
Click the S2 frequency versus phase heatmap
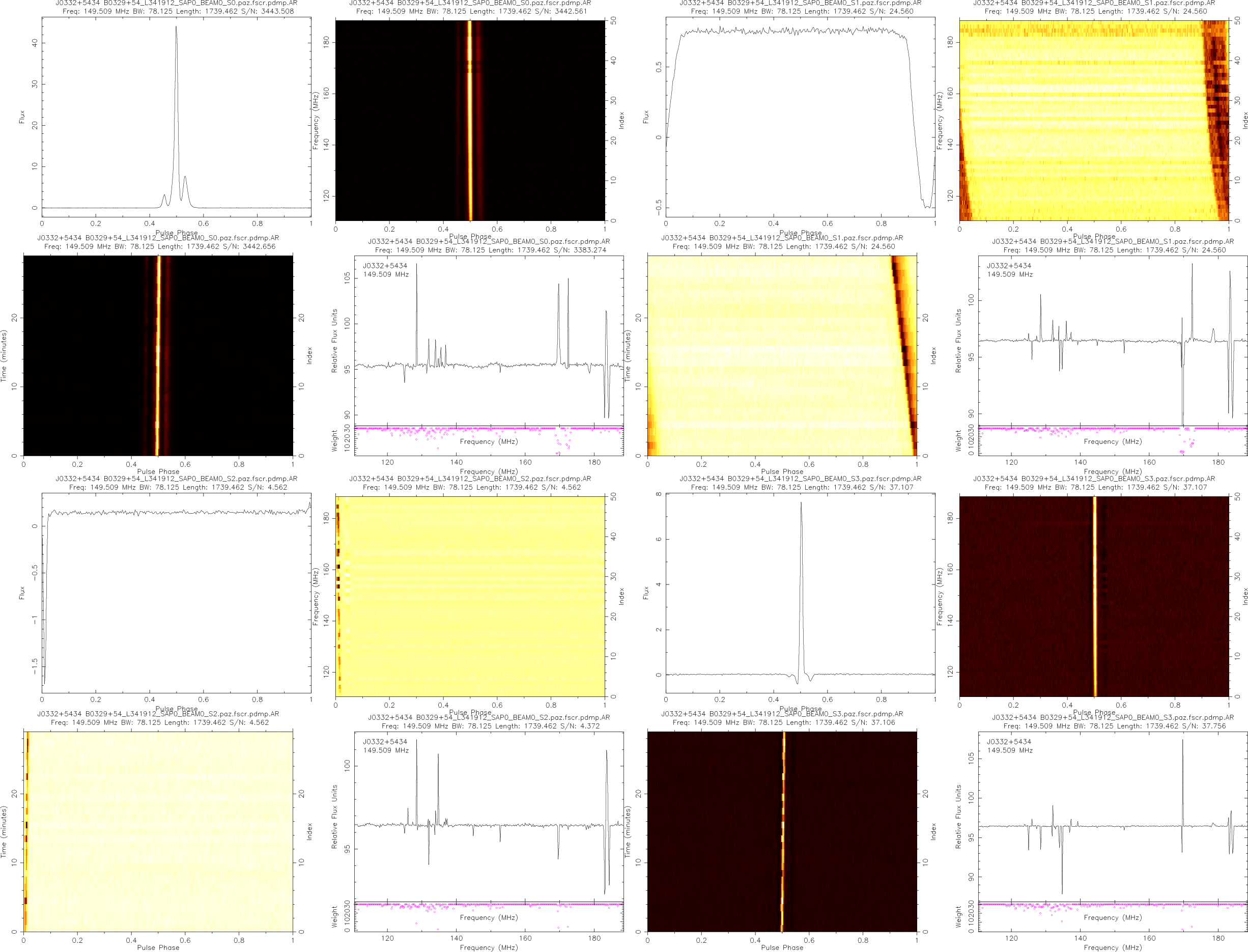point(470,596)
